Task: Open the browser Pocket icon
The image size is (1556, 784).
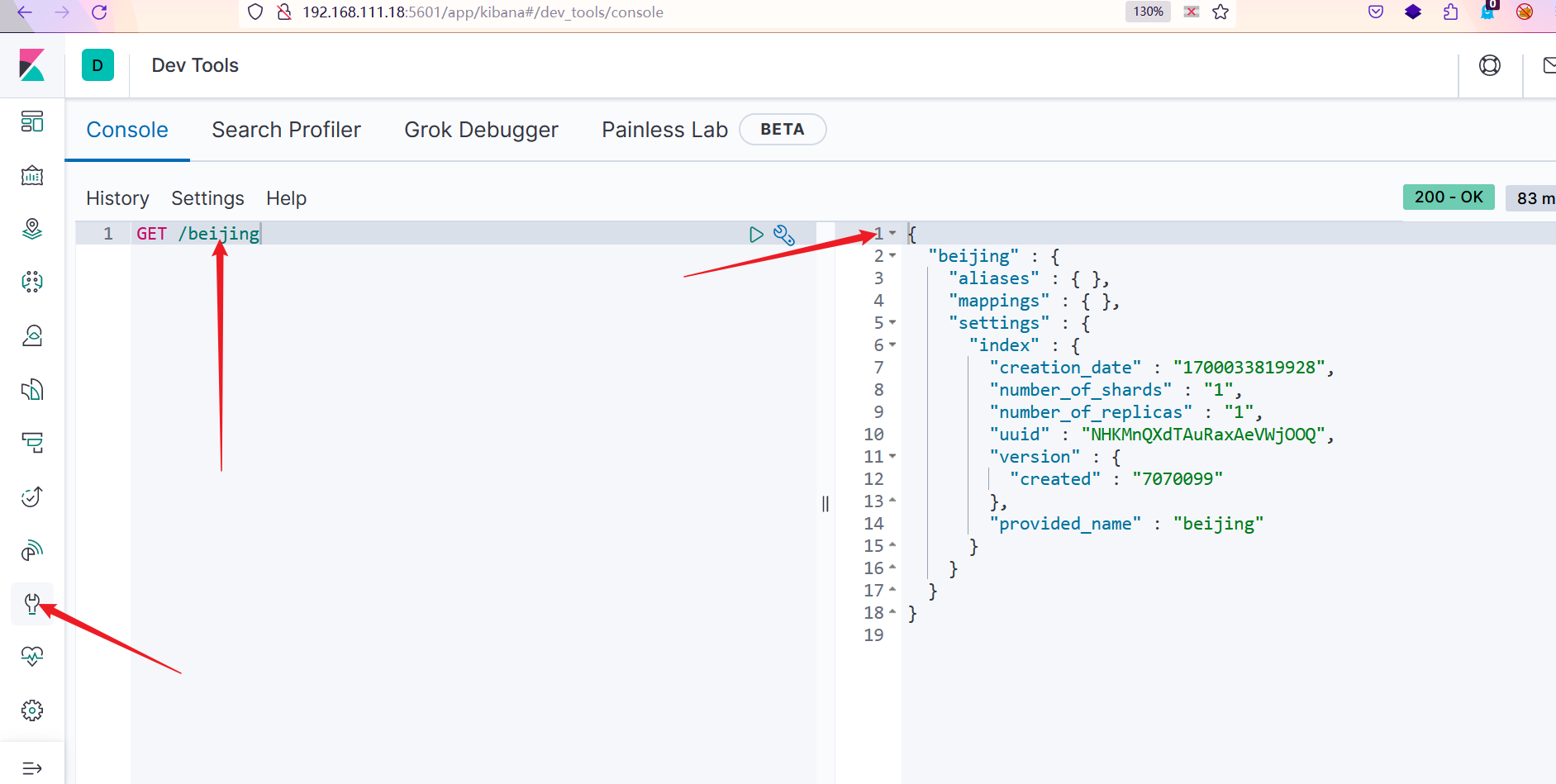Action: pyautogui.click(x=1376, y=12)
